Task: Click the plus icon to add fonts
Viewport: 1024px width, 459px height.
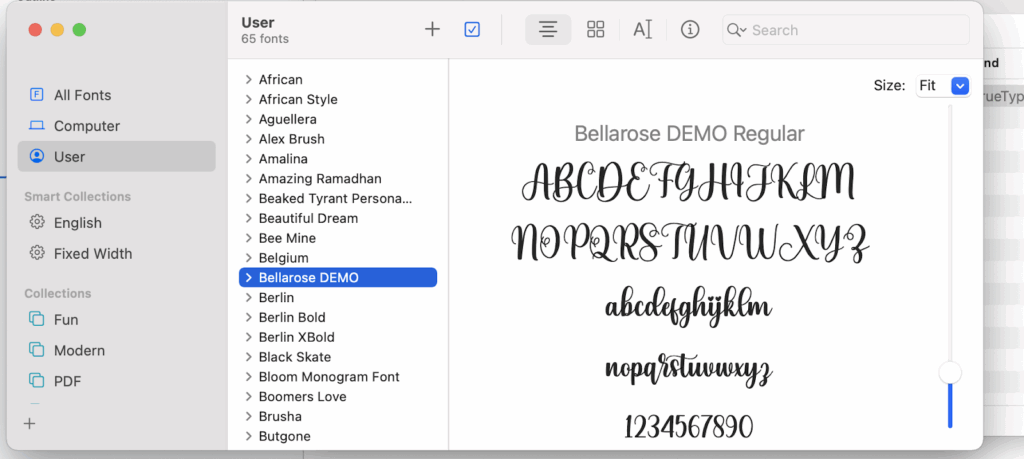Action: 432,30
